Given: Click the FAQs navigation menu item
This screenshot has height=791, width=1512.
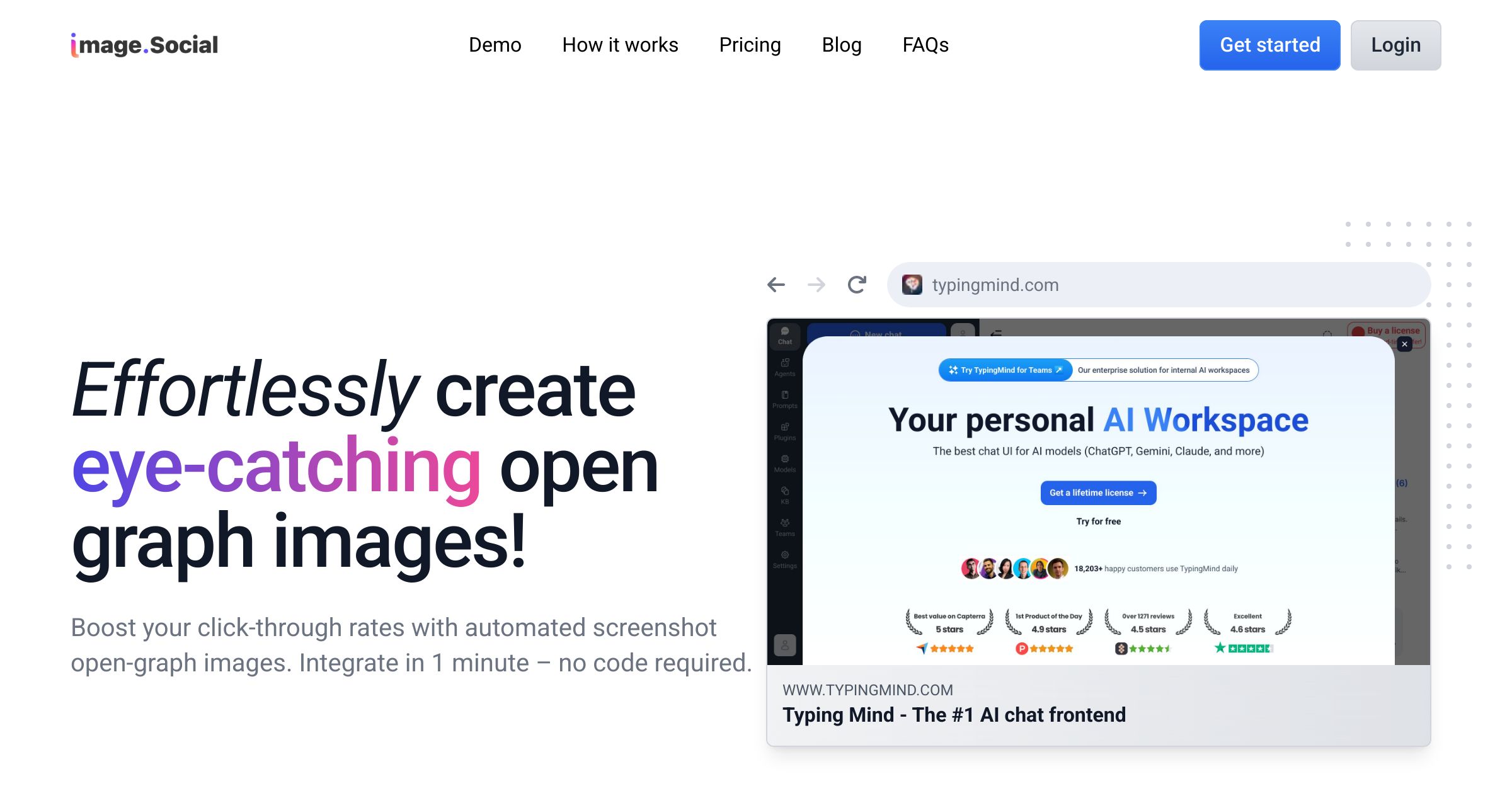Looking at the screenshot, I should pyautogui.click(x=925, y=45).
